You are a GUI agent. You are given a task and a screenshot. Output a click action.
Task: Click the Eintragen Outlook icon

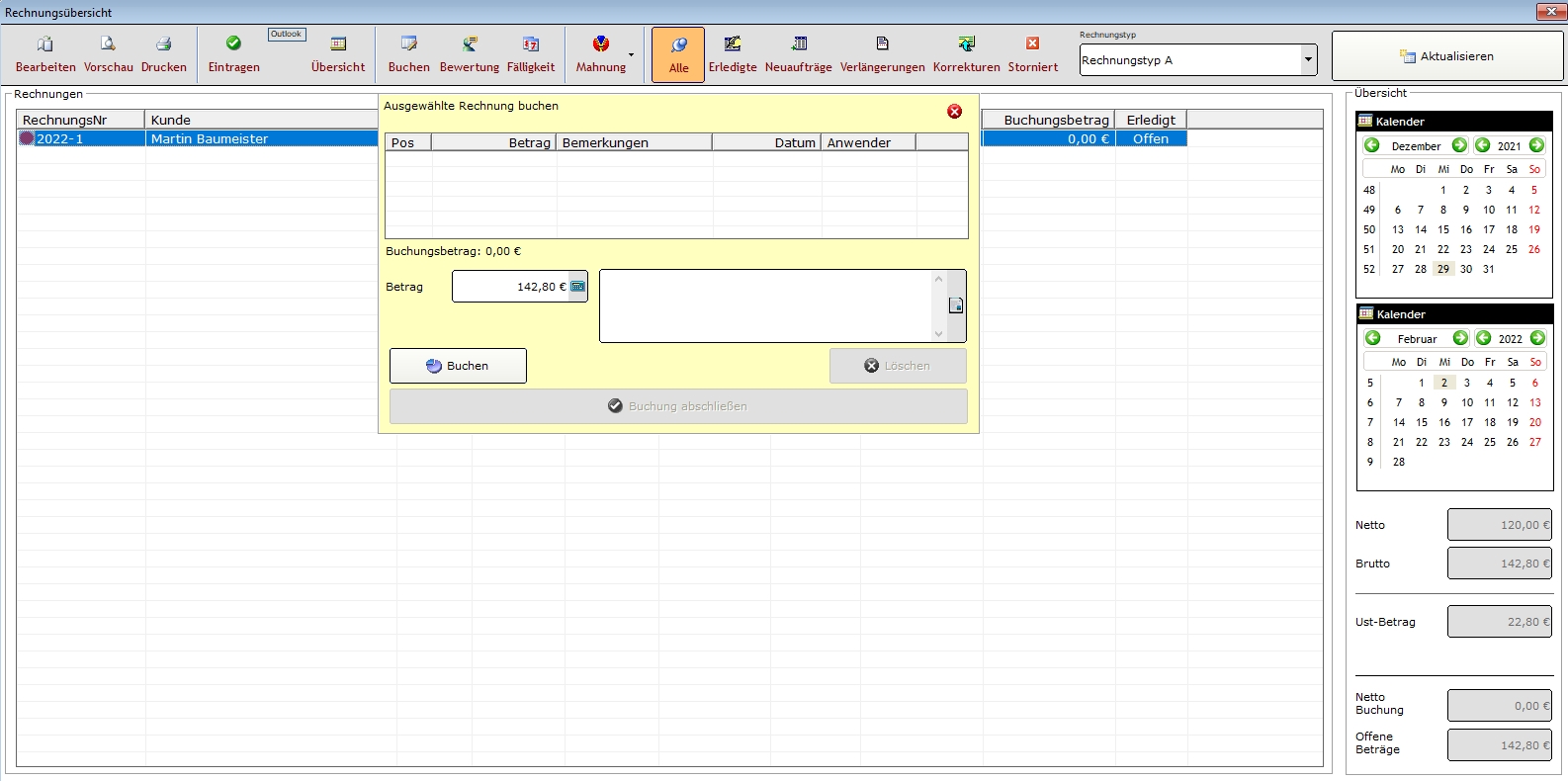tap(234, 54)
